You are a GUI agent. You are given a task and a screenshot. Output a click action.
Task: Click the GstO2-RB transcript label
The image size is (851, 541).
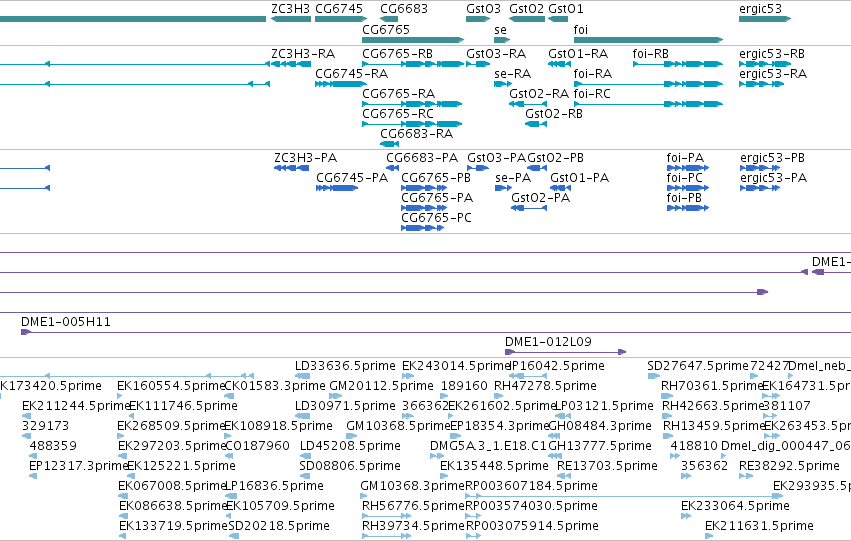(554, 114)
